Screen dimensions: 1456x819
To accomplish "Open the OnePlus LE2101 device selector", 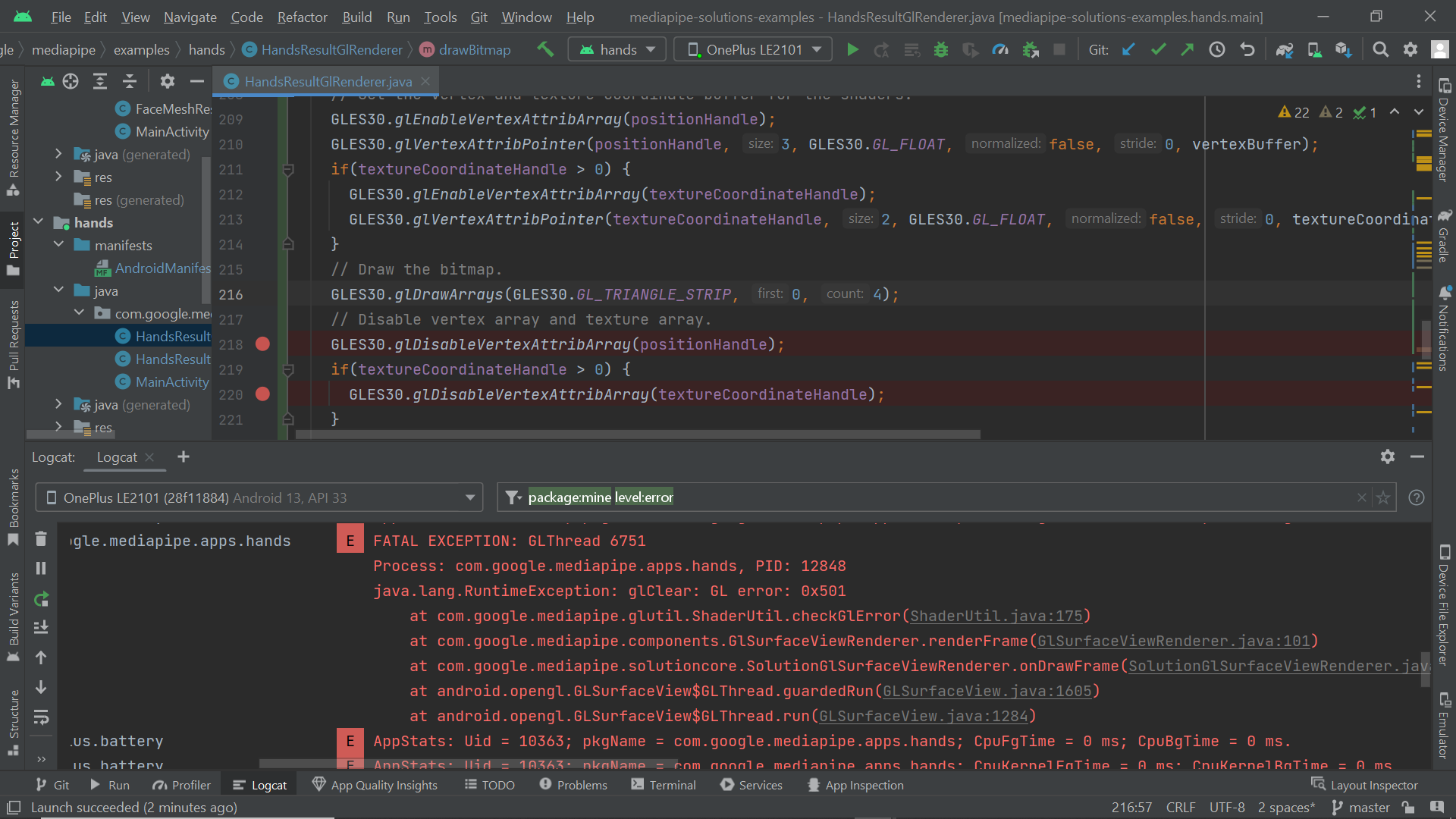I will [752, 49].
